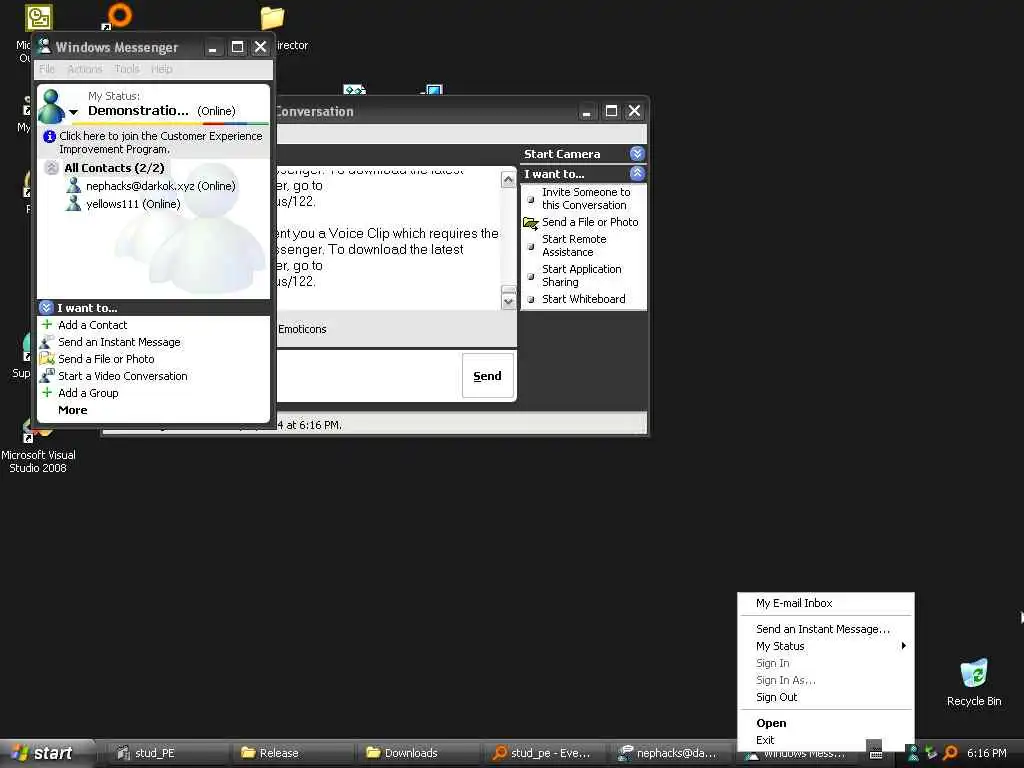
Task: Open the Tools menu in Messenger
Action: tap(127, 69)
